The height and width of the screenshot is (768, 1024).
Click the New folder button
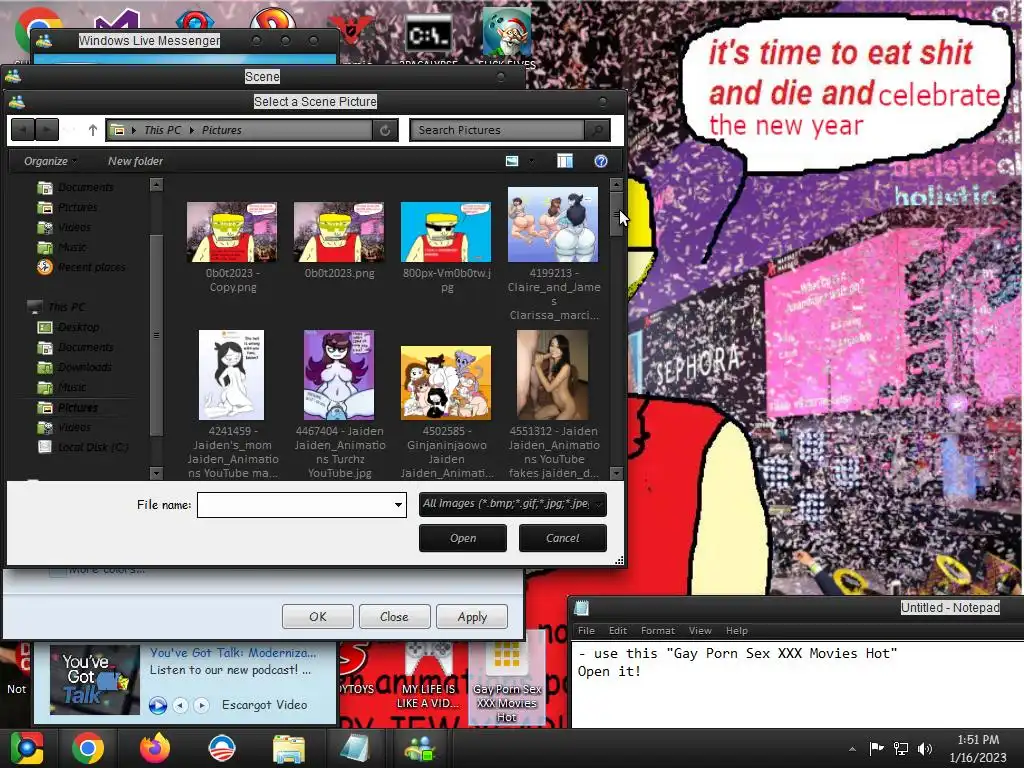(x=135, y=161)
